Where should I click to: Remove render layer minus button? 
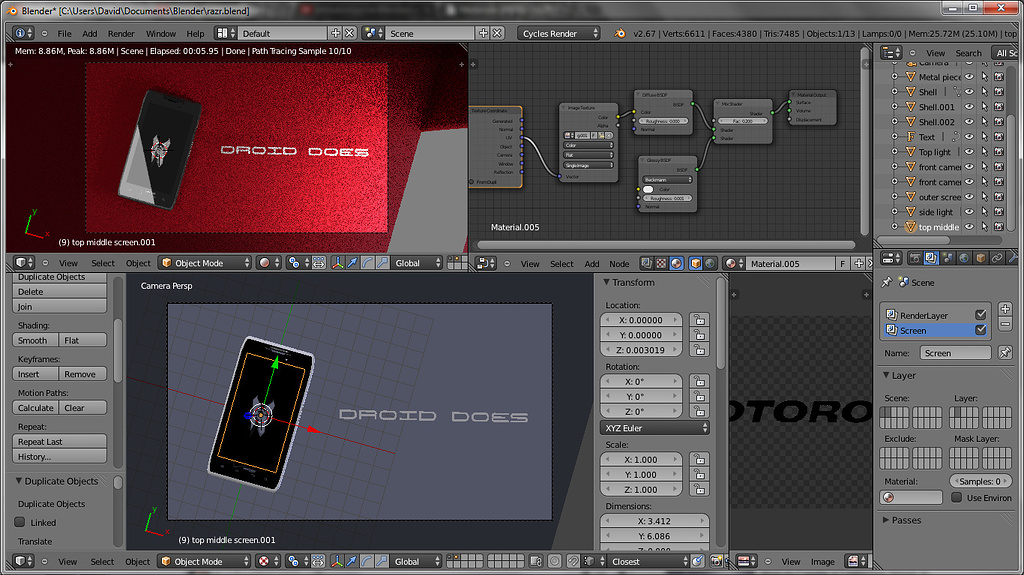[x=1005, y=324]
